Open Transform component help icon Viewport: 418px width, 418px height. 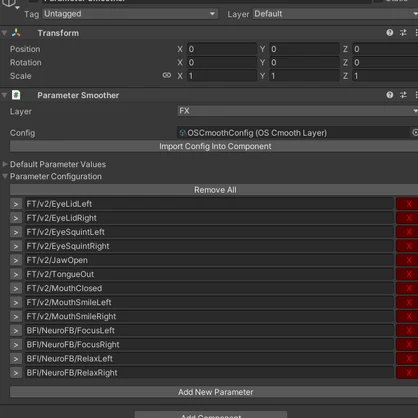(x=389, y=33)
